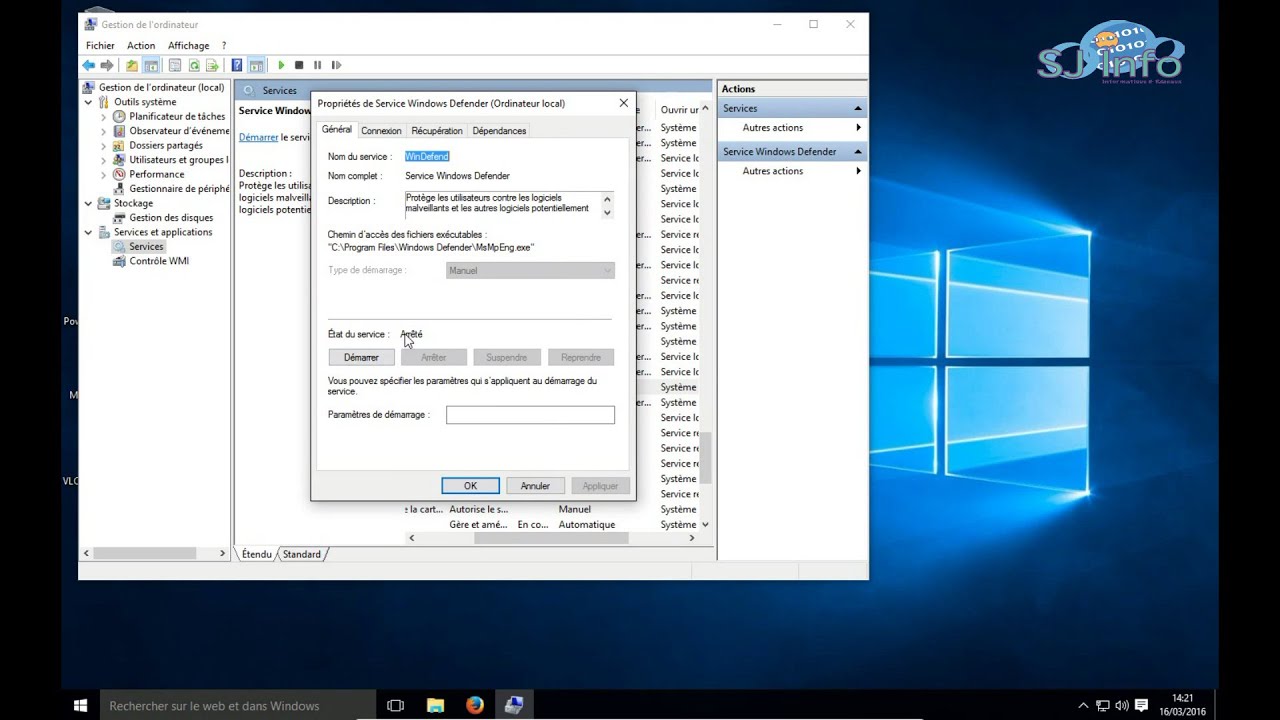Expand the Performance node
This screenshot has width=1280, height=720.
coord(103,174)
